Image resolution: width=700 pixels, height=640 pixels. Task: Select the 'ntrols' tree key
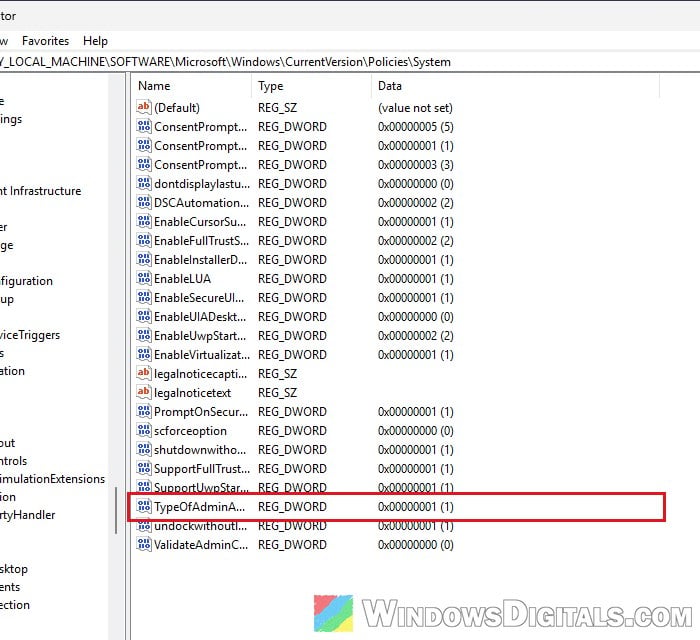pyautogui.click(x=13, y=461)
